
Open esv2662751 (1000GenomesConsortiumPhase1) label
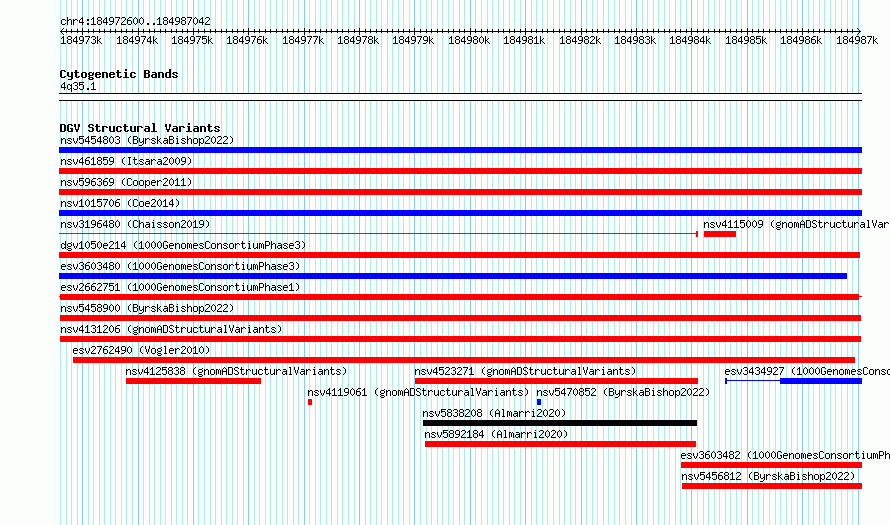click(180, 287)
